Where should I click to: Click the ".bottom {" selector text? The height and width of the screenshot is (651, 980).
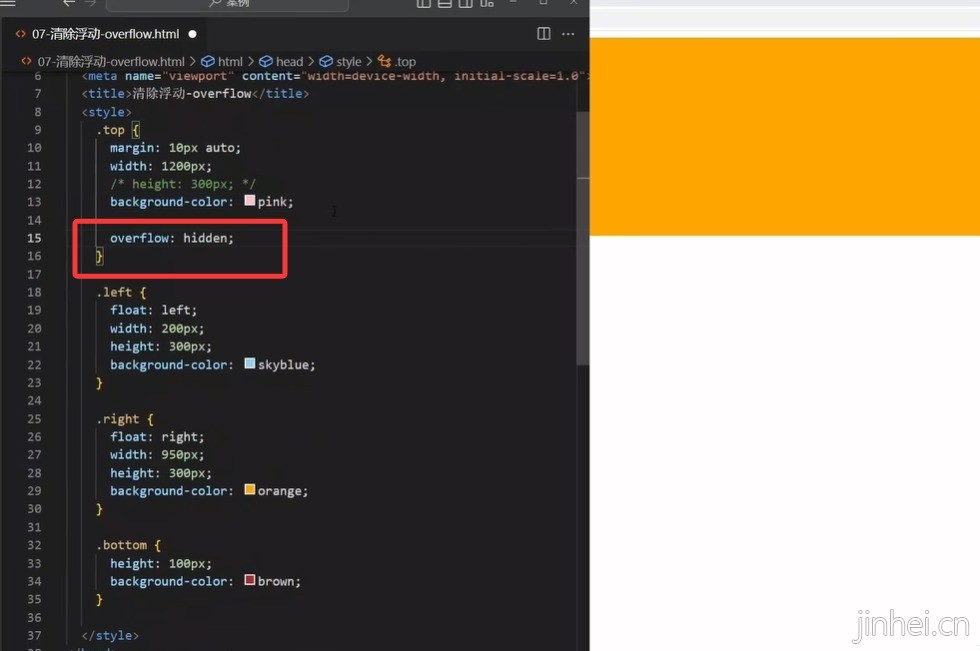128,545
